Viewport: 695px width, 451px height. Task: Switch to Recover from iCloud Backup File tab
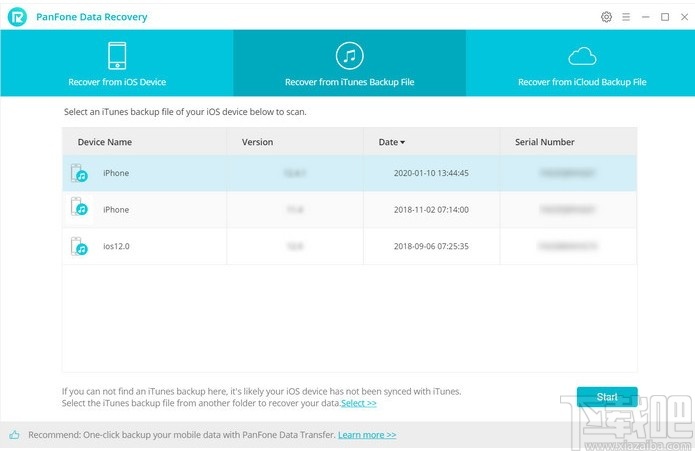[582, 63]
